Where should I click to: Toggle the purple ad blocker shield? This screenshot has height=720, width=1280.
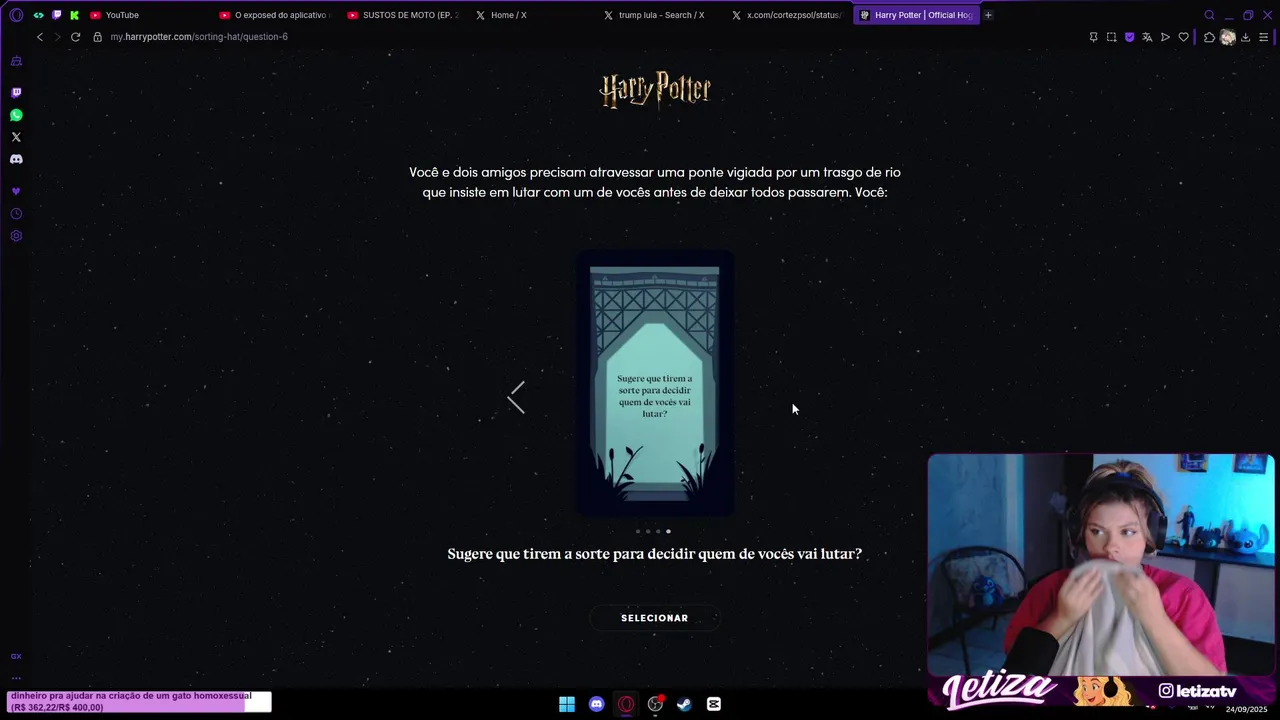point(1129,37)
